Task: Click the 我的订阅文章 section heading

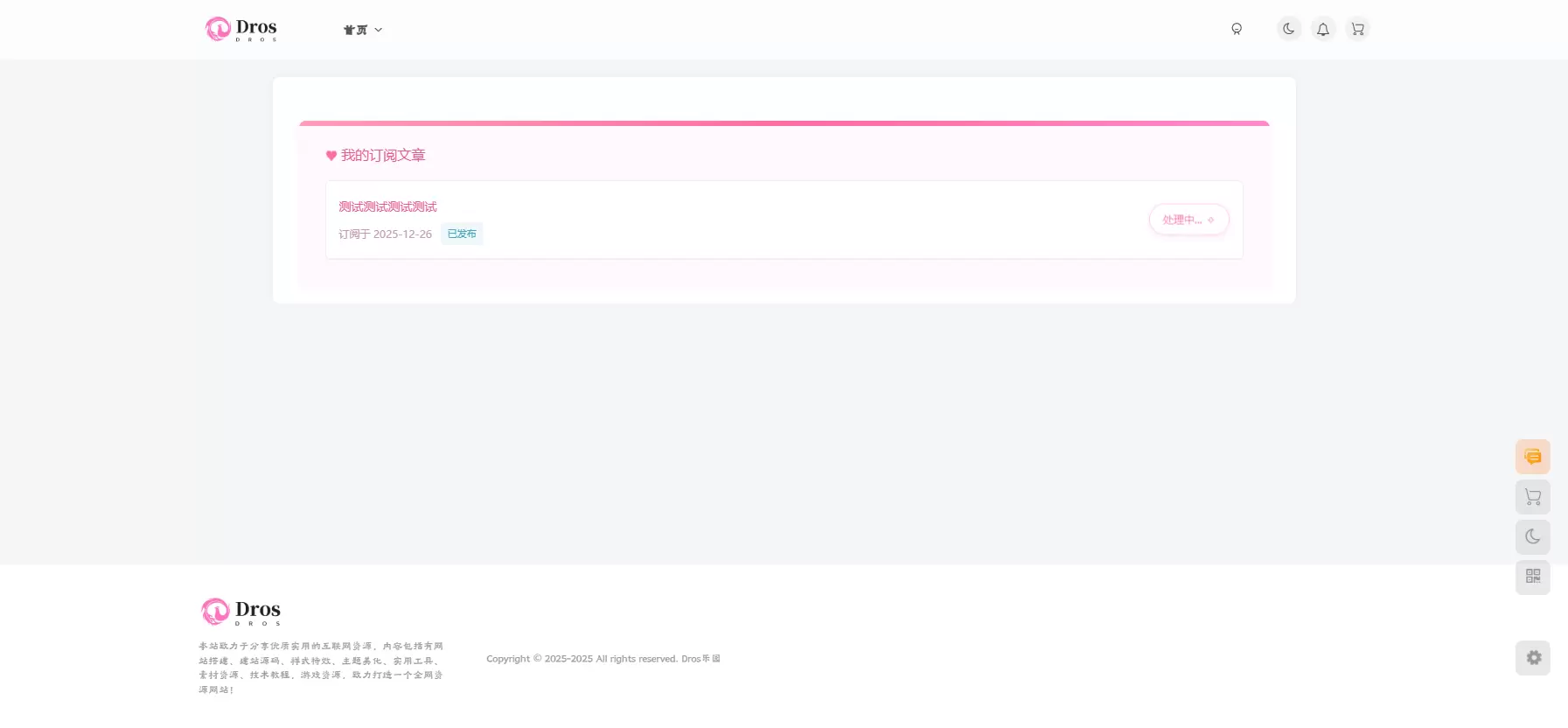Action: point(383,156)
